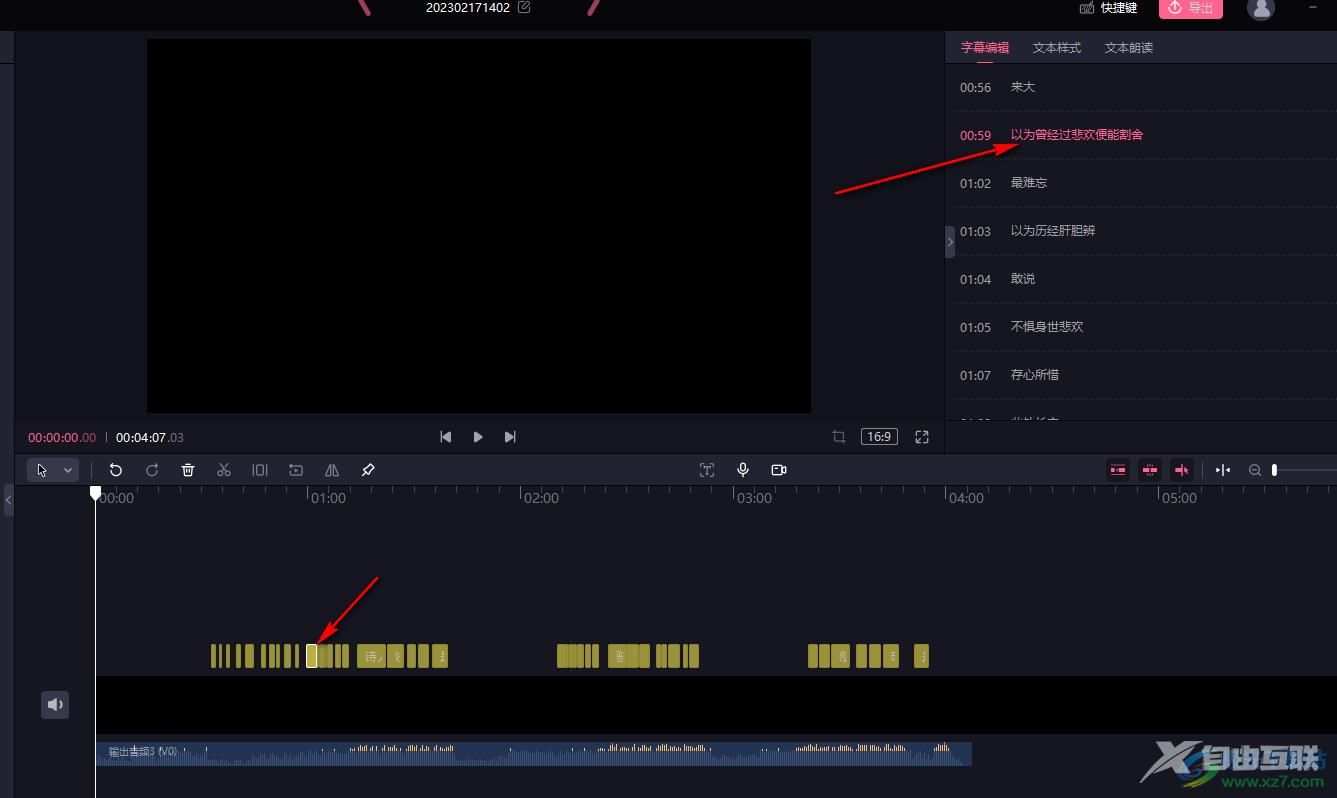This screenshot has width=1337, height=798.
Task: Collapse the right subtitle panel arrow
Action: [x=950, y=242]
